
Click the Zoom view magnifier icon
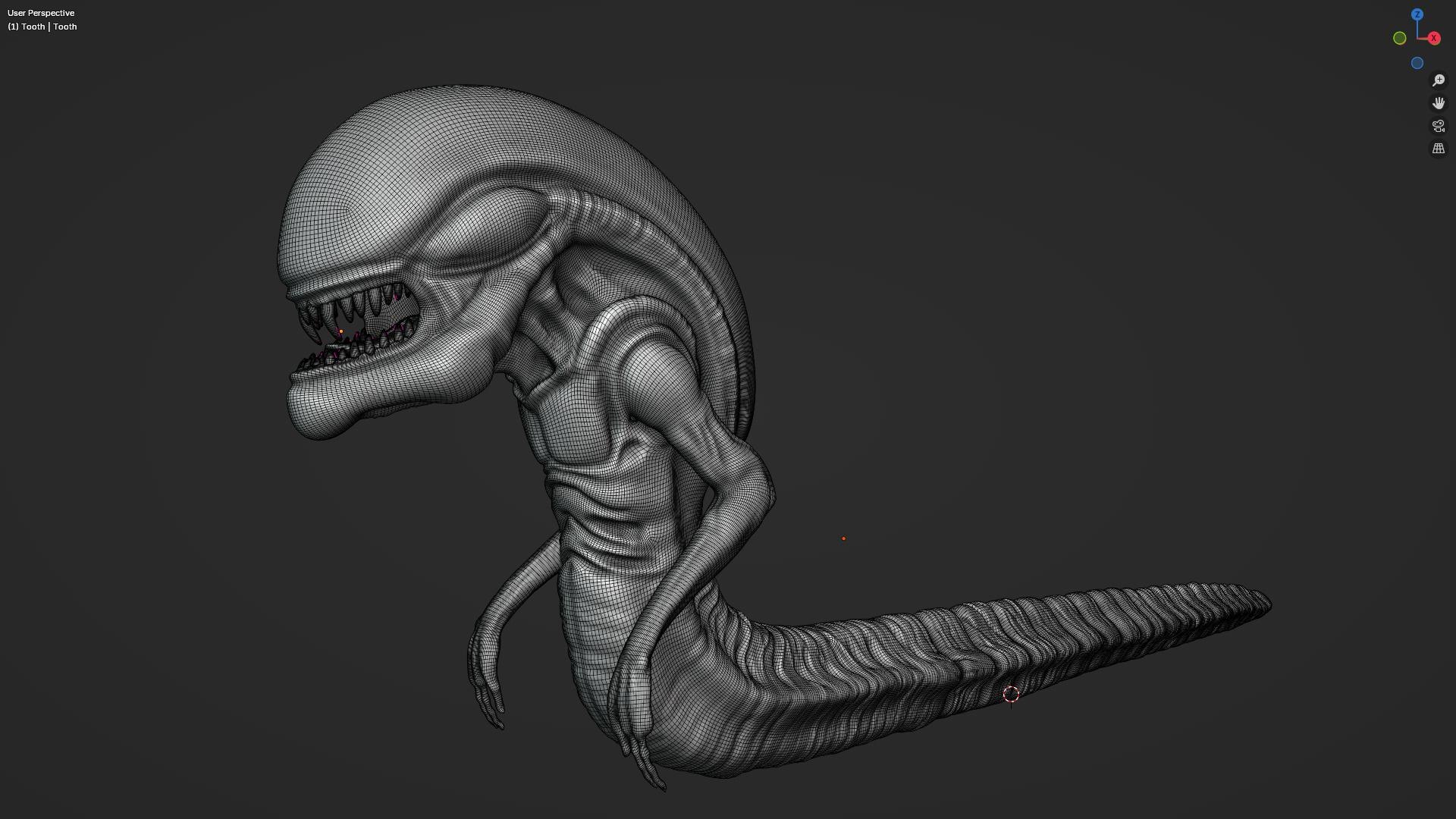(1439, 80)
